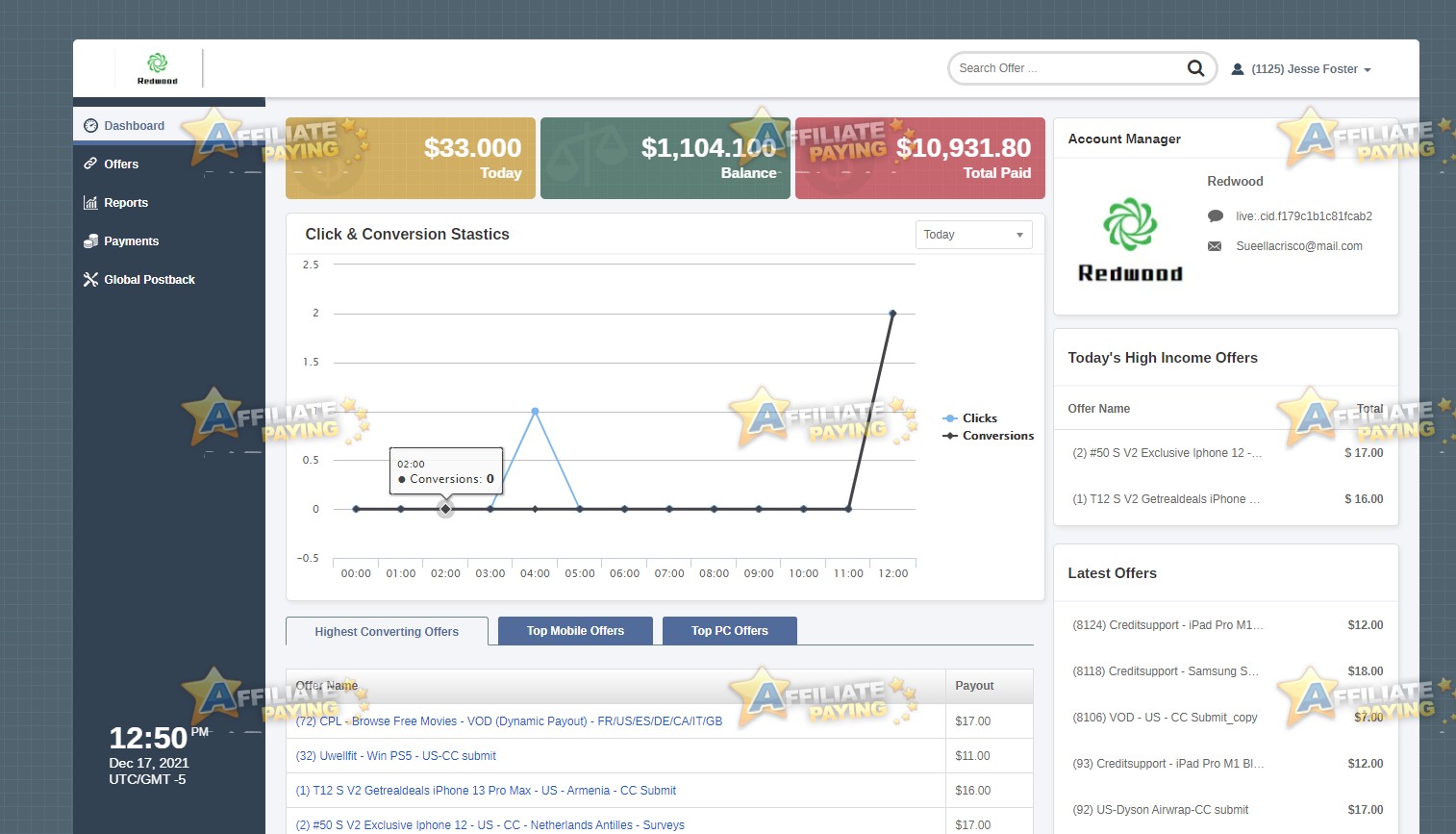
Task: Open the Reports menu item
Action: pos(169,203)
